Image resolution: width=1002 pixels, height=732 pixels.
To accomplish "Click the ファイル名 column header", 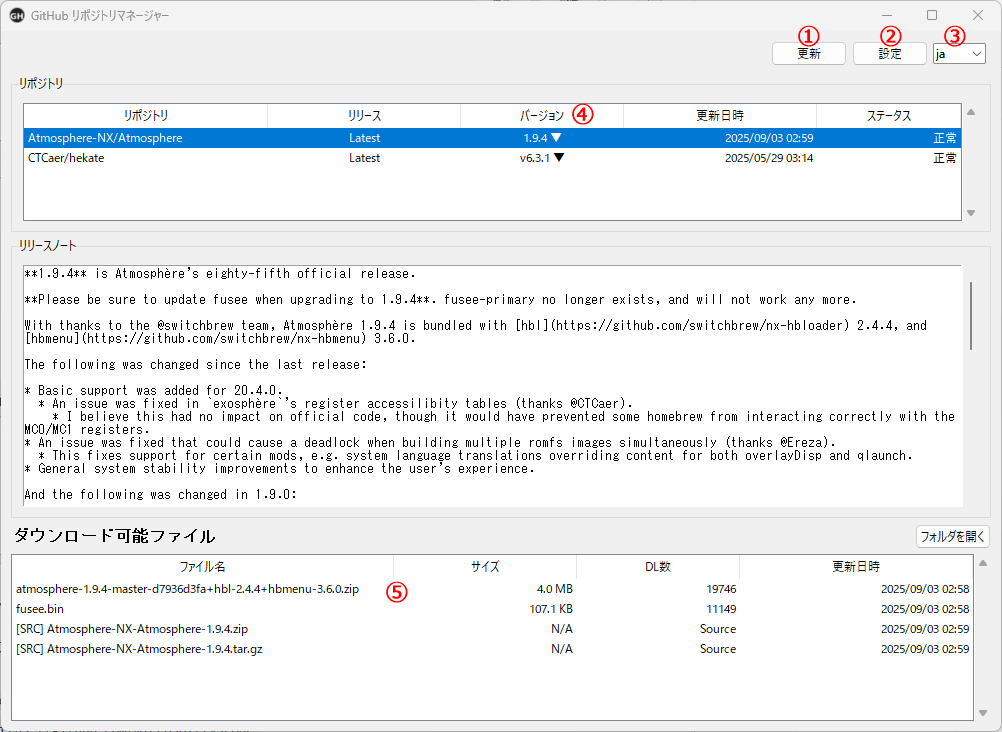I will point(202,566).
